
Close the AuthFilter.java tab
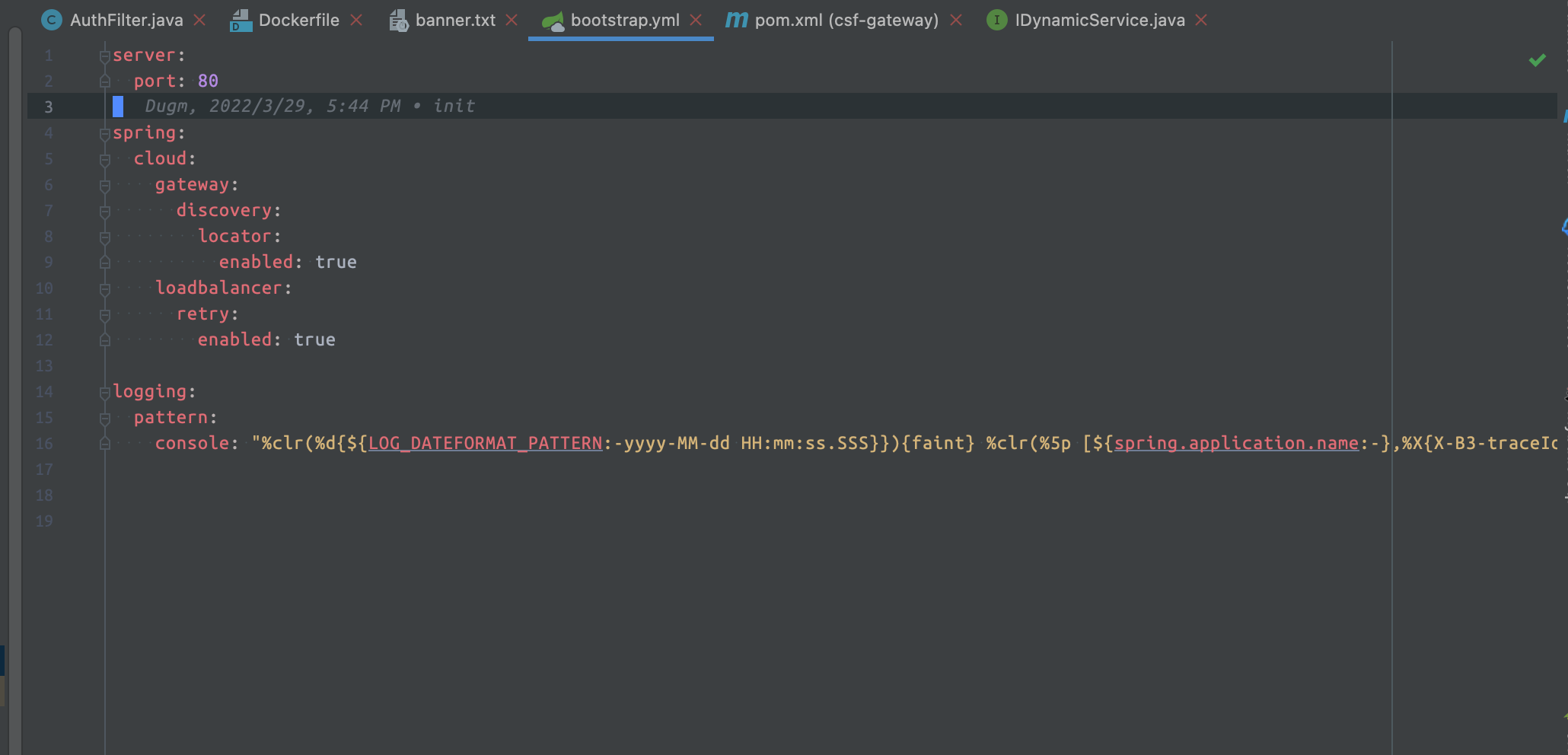[x=200, y=21]
